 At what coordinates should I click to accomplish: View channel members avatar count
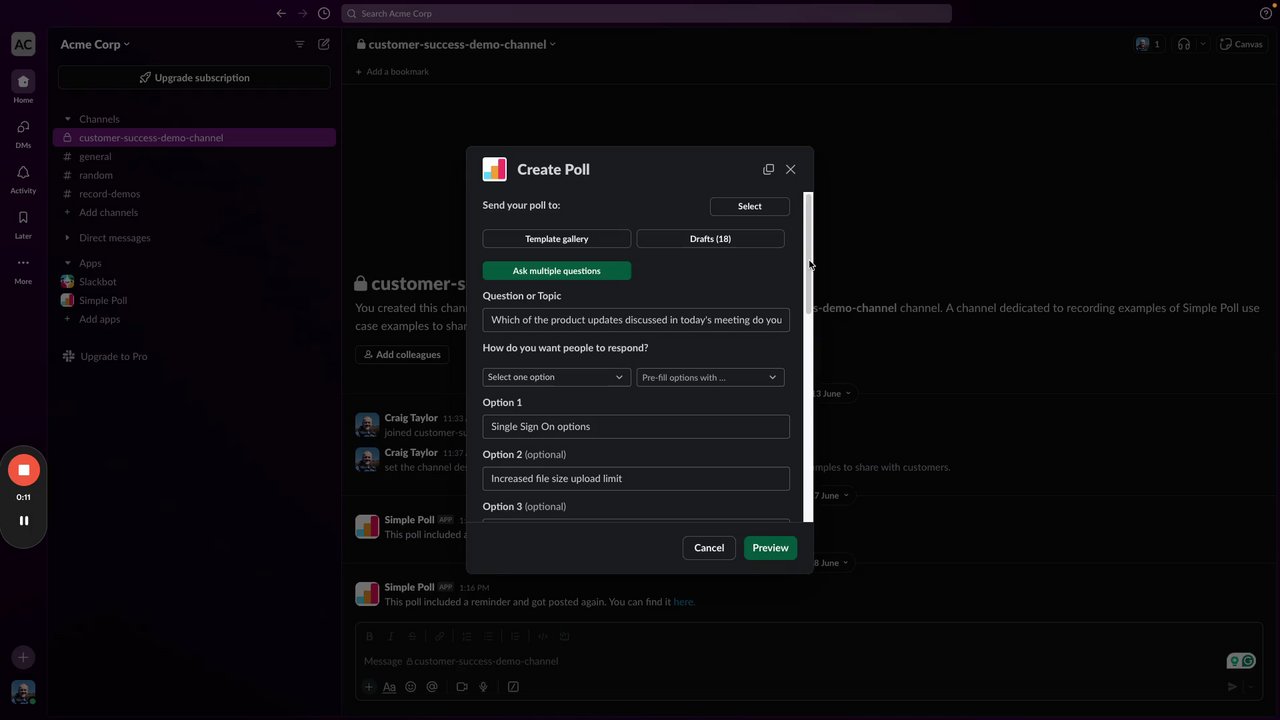tap(1148, 44)
